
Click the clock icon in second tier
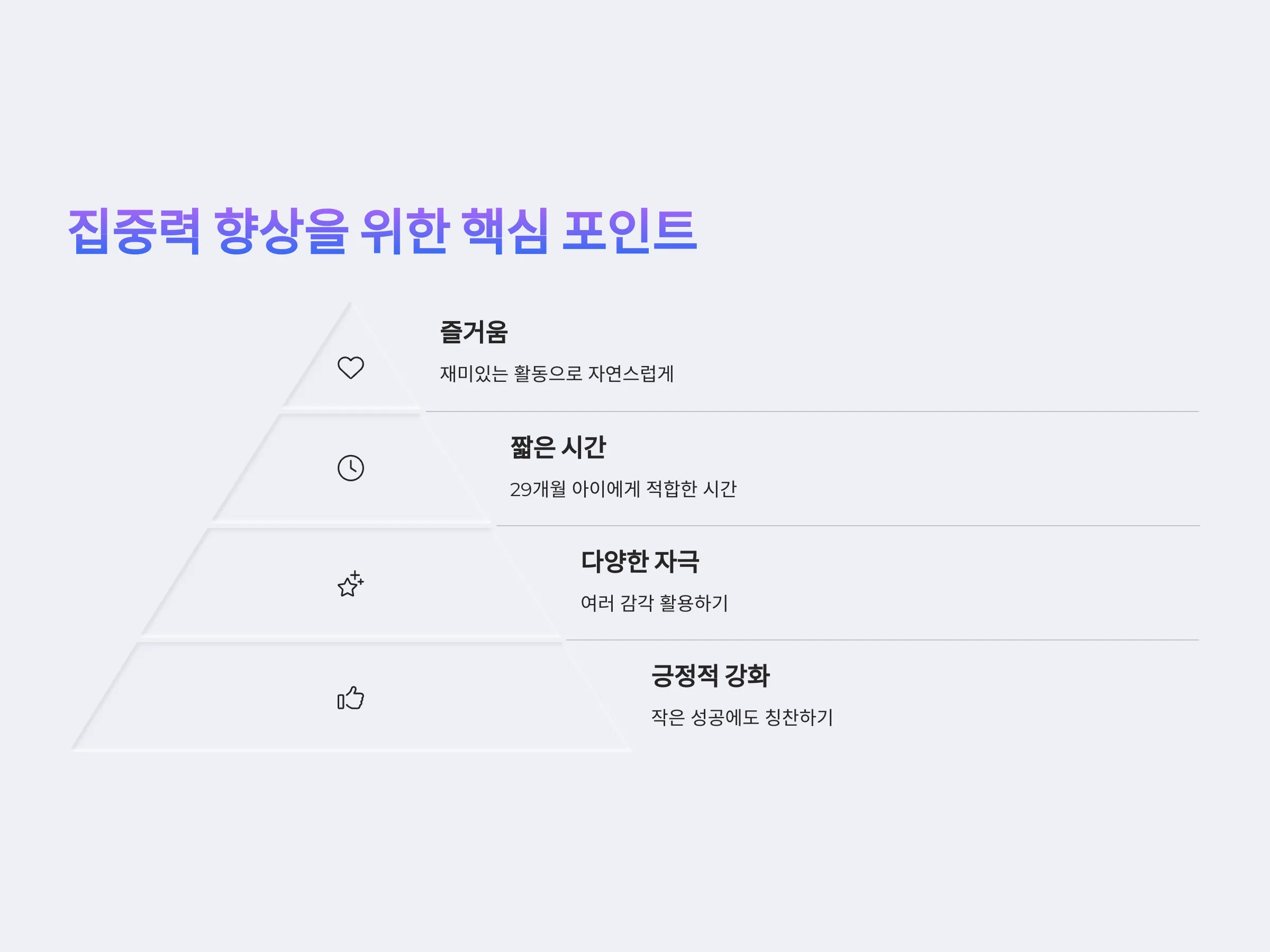[350, 468]
